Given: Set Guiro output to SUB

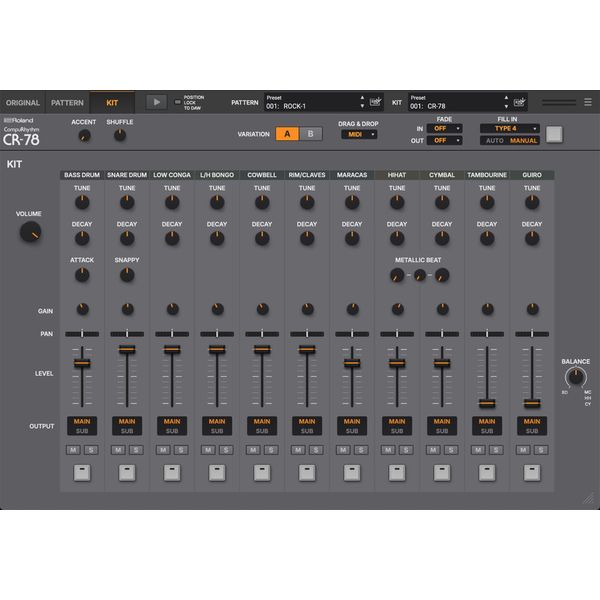Looking at the screenshot, I should pos(532,431).
